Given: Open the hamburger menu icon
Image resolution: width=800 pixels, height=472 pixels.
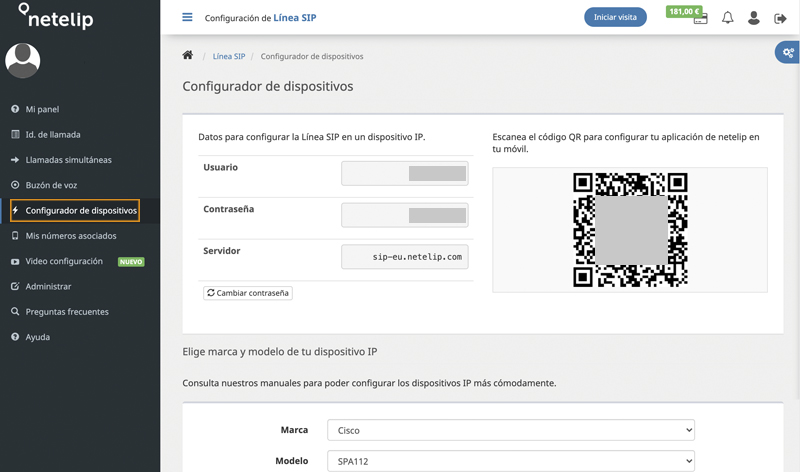Looking at the screenshot, I should (x=187, y=17).
